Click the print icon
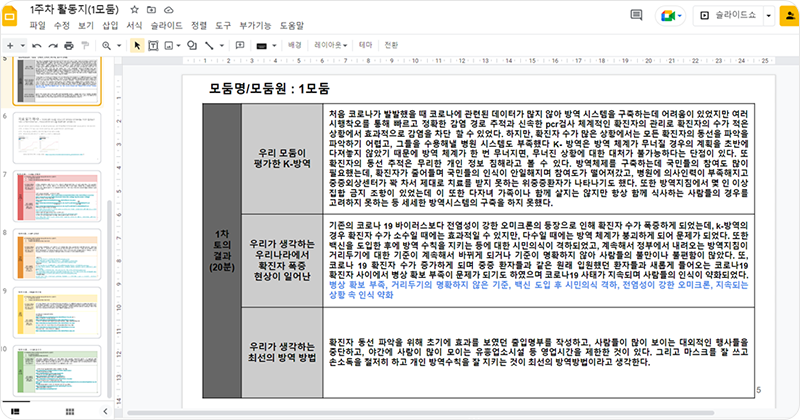The width and height of the screenshot is (800, 420). click(69, 46)
